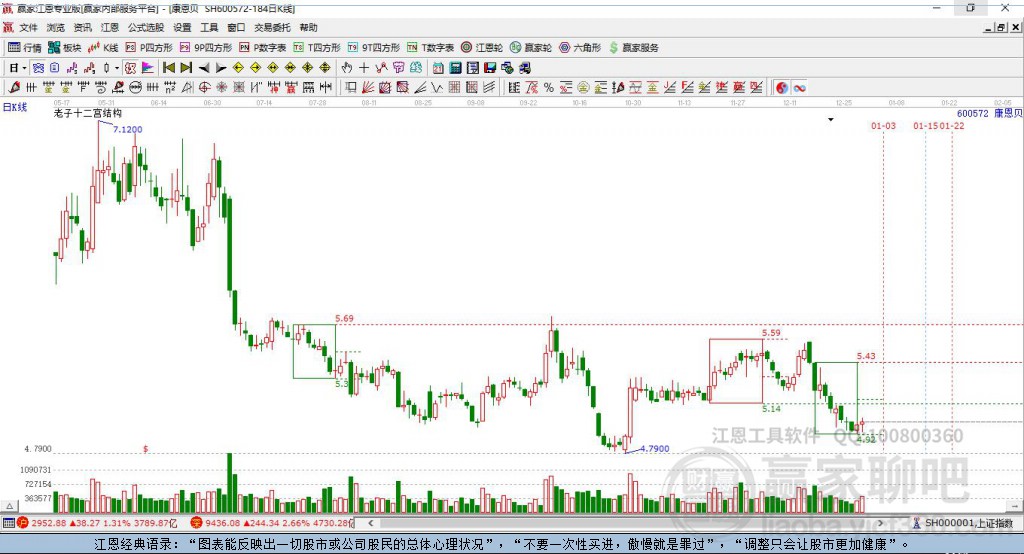
Task: Open the 行情 market quotes view
Action: 24,48
